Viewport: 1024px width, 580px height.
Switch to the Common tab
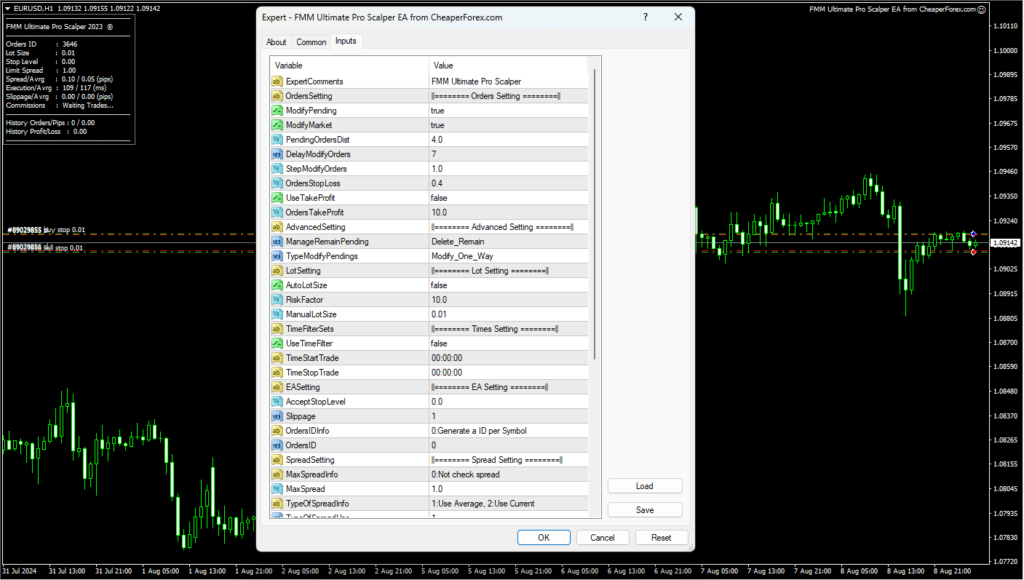point(311,41)
